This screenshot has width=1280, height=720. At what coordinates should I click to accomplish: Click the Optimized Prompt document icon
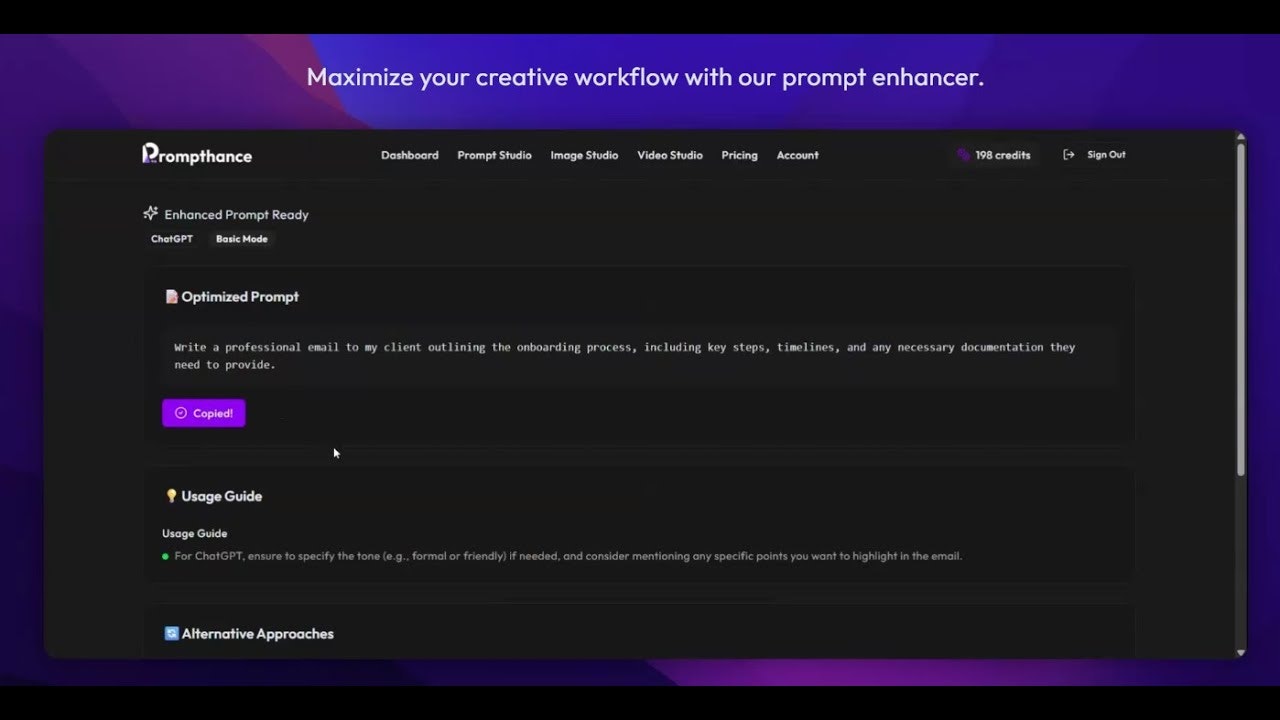click(171, 296)
